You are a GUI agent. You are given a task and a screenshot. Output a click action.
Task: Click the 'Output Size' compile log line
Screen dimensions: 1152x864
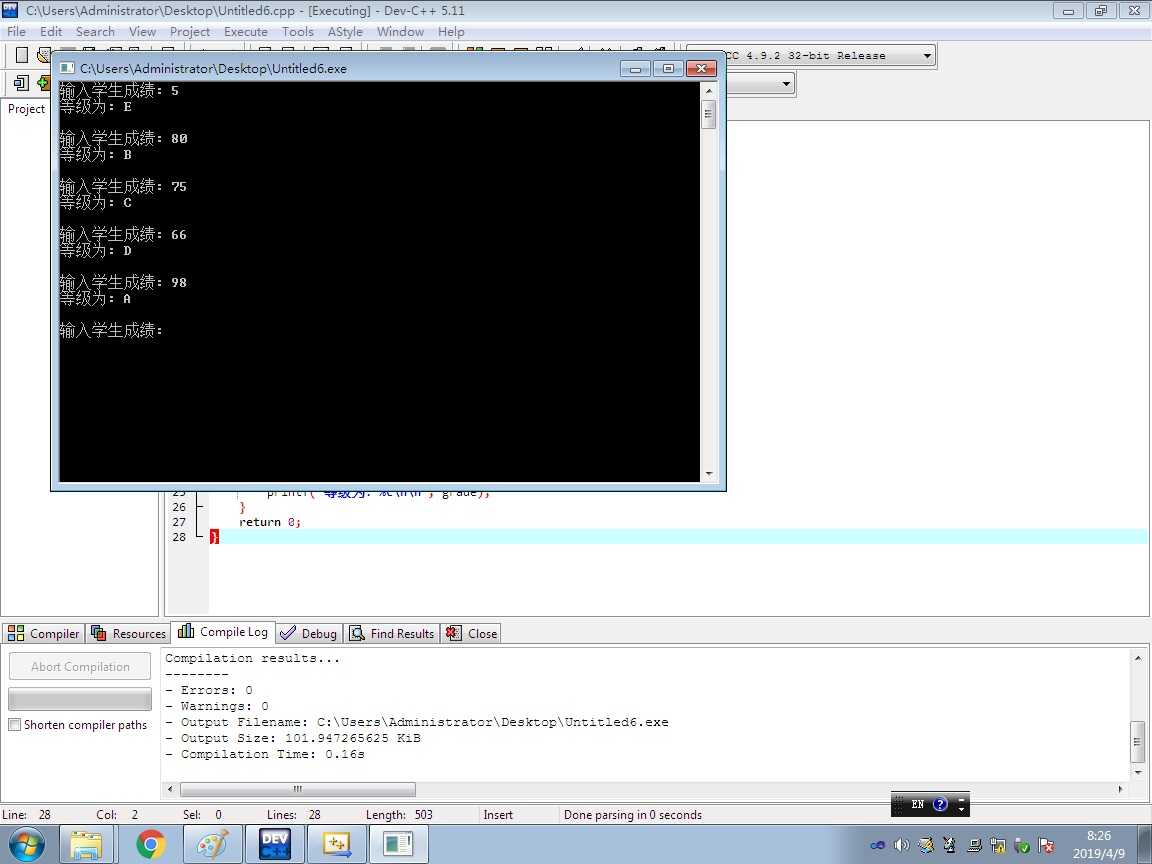tap(293, 738)
